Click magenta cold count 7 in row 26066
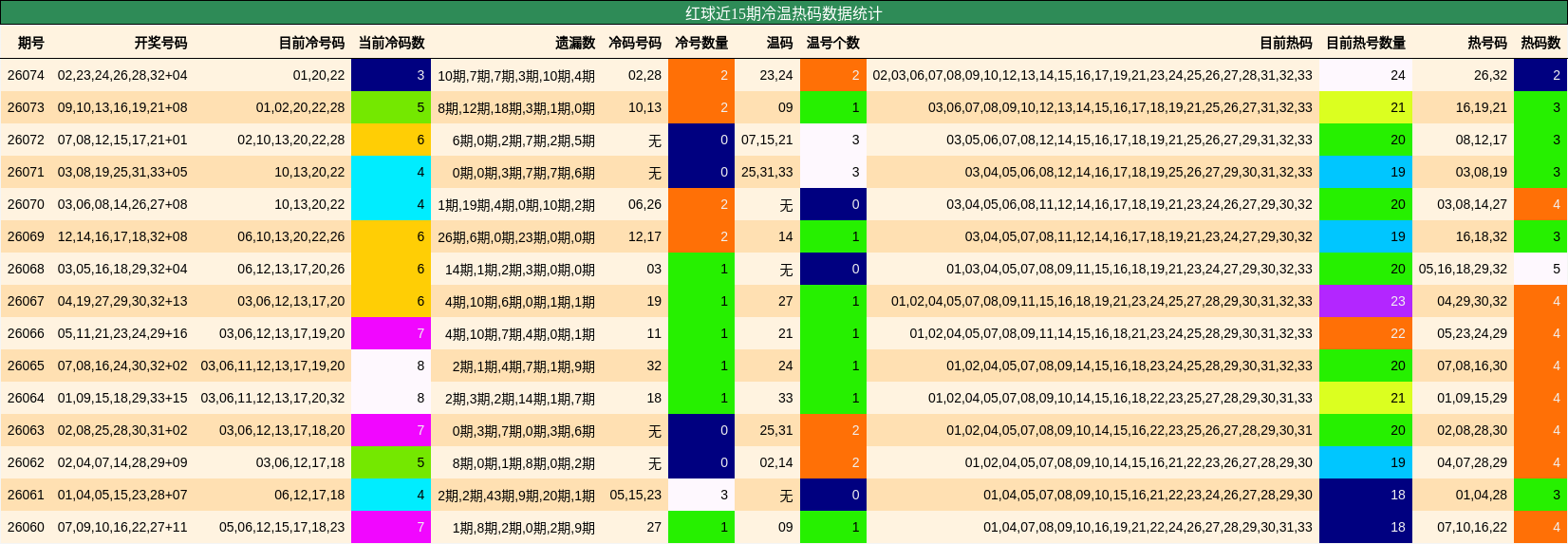 (x=391, y=333)
